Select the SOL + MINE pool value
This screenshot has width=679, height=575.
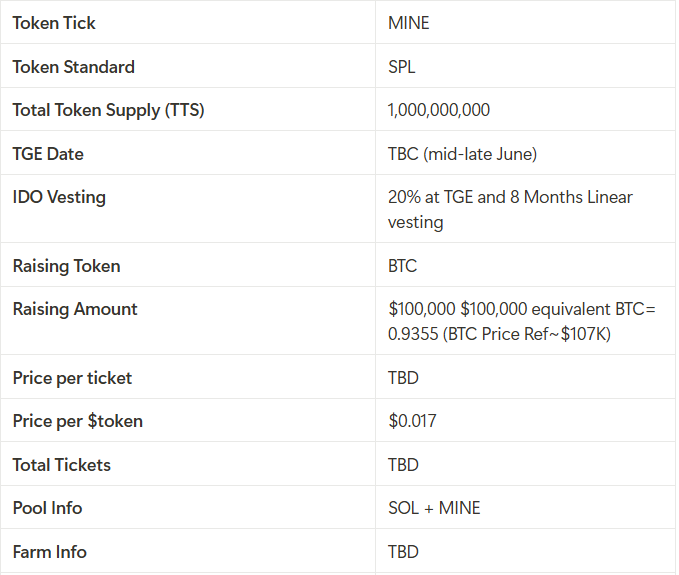tap(434, 508)
